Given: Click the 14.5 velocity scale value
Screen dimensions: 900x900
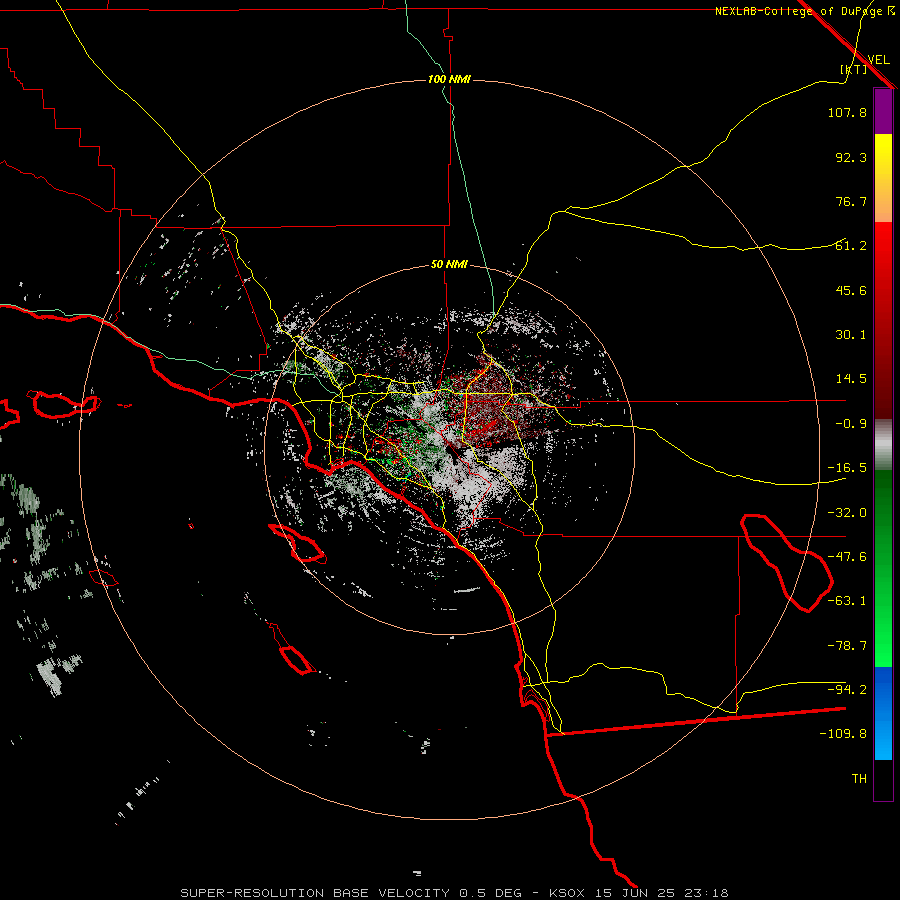Looking at the screenshot, I should (851, 379).
